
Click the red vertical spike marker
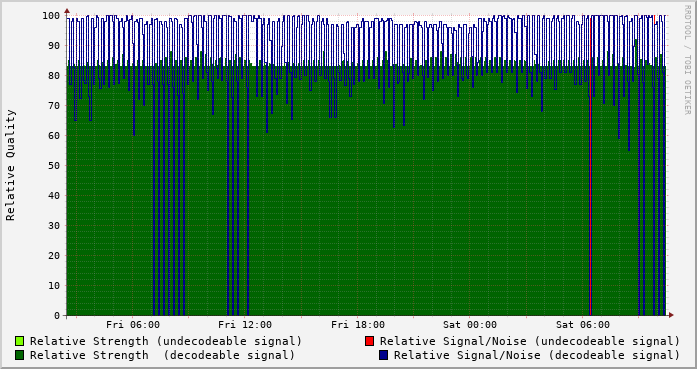click(x=590, y=167)
